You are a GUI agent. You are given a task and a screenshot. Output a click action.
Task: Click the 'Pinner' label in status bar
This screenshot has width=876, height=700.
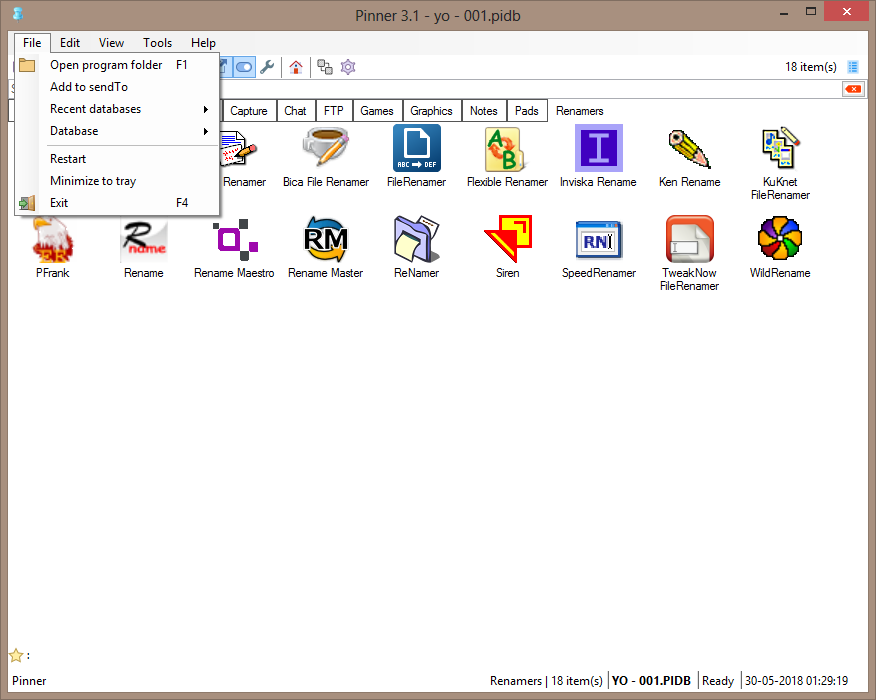29,680
